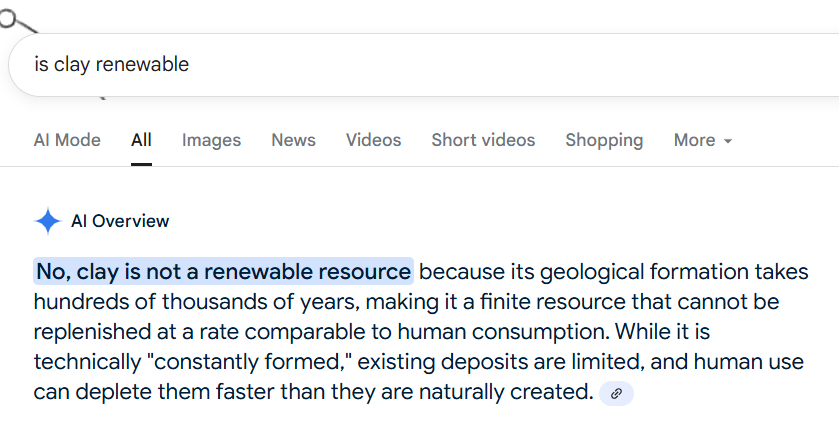This screenshot has width=839, height=437.
Task: Select the All results tab
Action: [141, 141]
